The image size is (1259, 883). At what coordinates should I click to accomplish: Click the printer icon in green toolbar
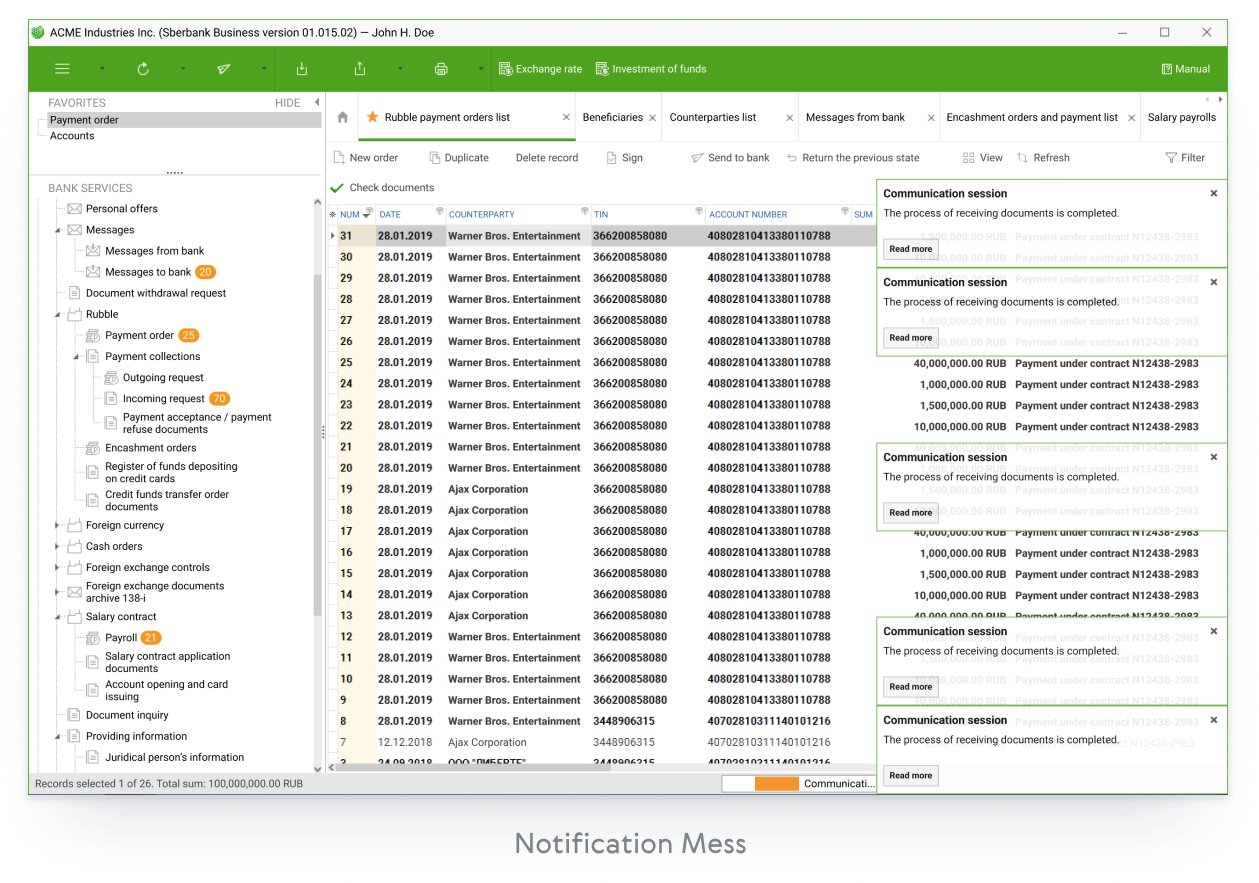click(441, 69)
